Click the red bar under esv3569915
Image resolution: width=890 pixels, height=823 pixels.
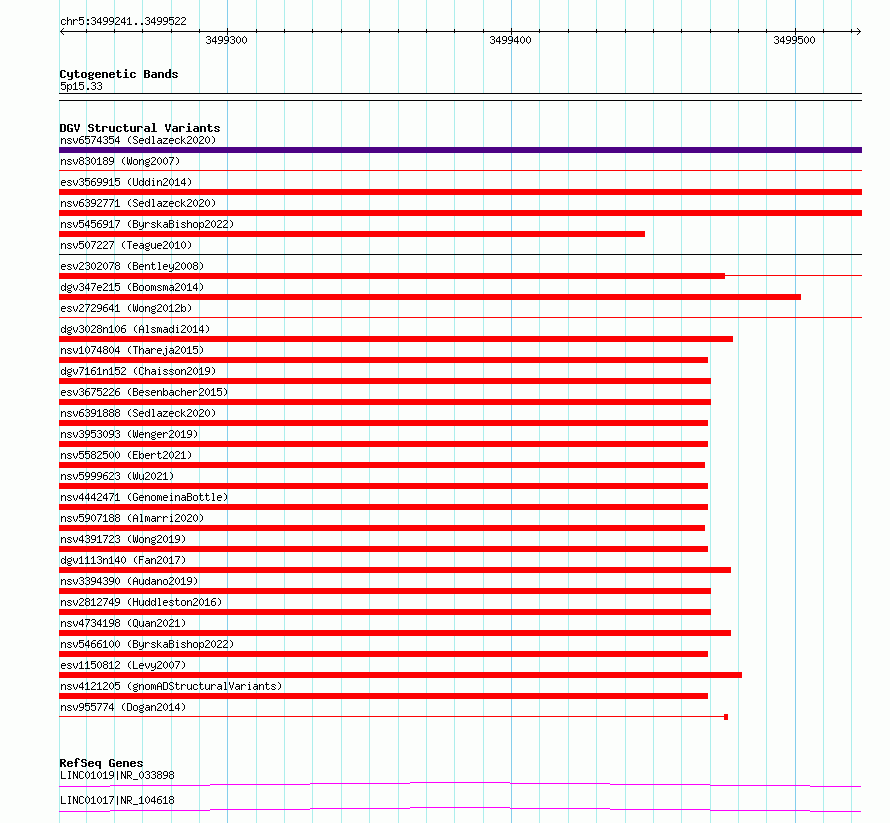coord(460,192)
